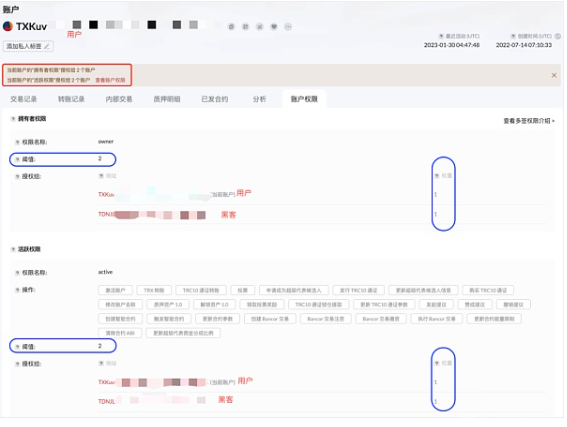Image resolution: width=567 pixels, height=427 pixels.
Task: Favorite this account with the heart icon
Action: pos(274,27)
